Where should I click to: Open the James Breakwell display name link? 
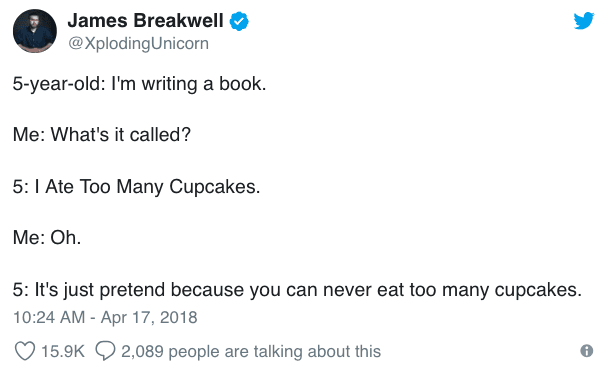pyautogui.click(x=145, y=21)
